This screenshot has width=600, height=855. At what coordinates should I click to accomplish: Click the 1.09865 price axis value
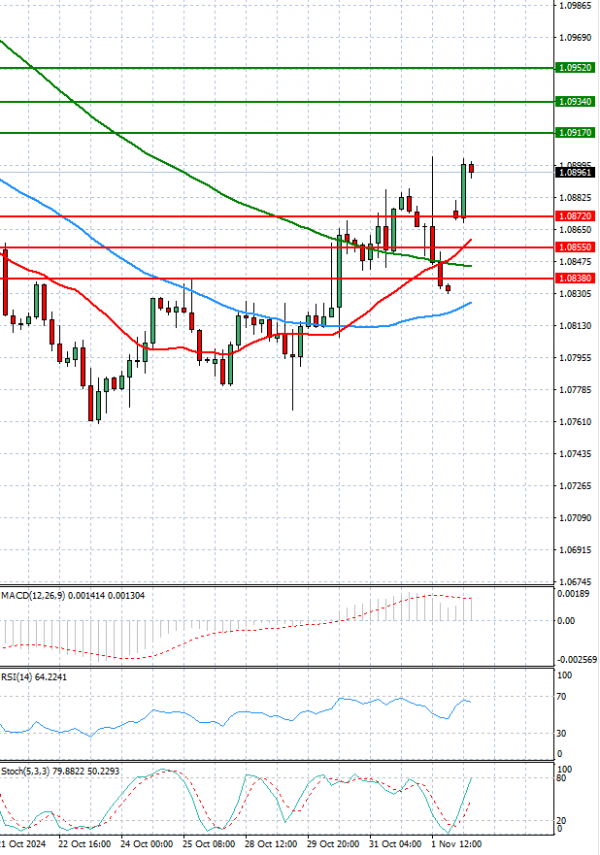click(x=575, y=6)
